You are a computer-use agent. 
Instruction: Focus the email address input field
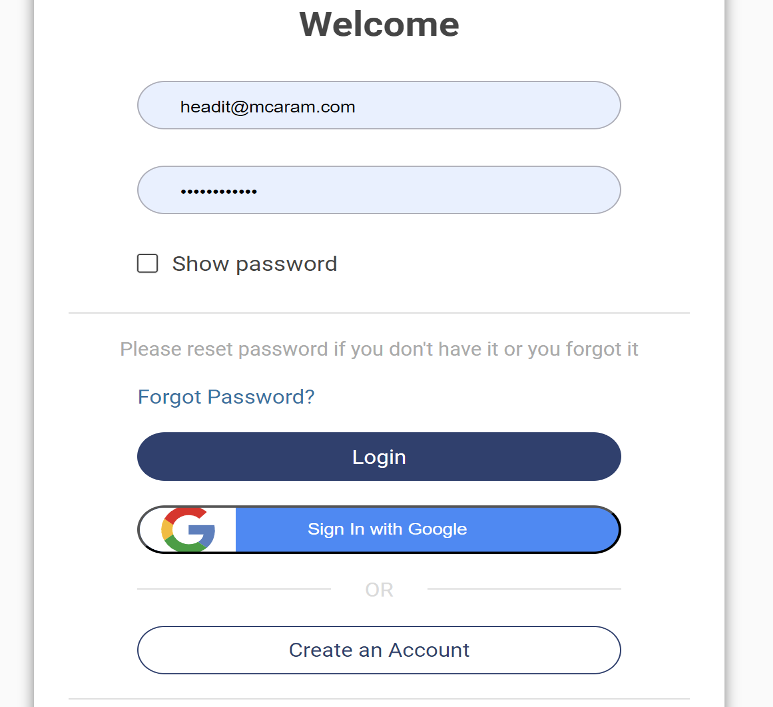379,105
